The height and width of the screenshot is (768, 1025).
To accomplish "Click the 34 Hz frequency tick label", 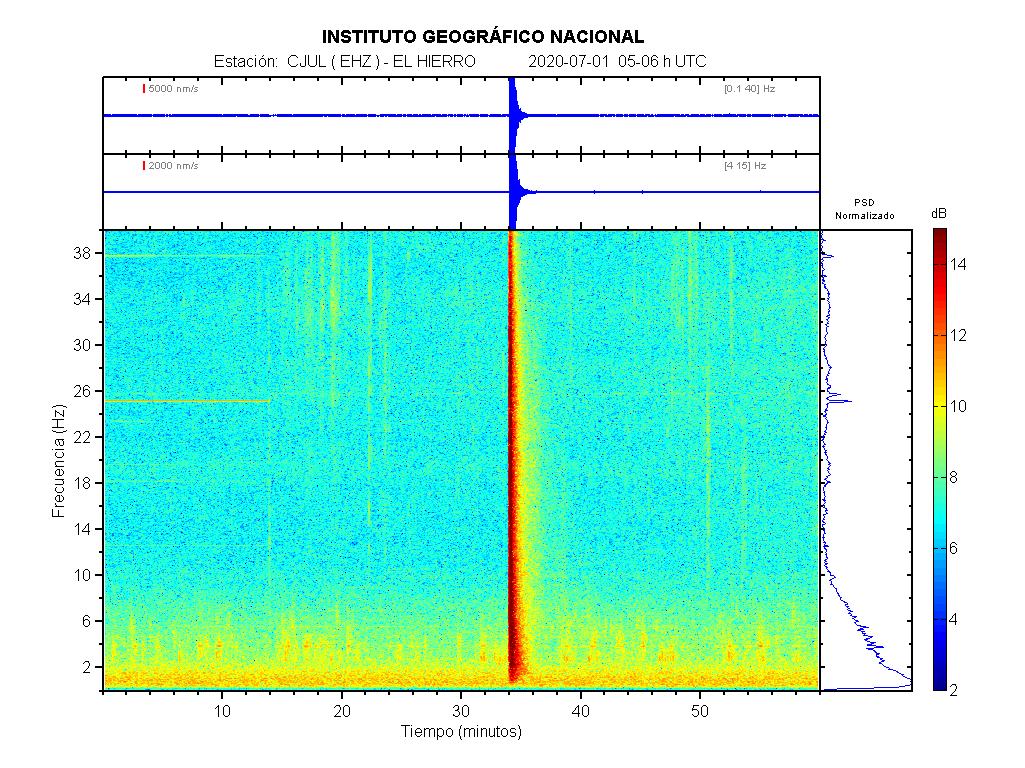I will click(x=82, y=299).
